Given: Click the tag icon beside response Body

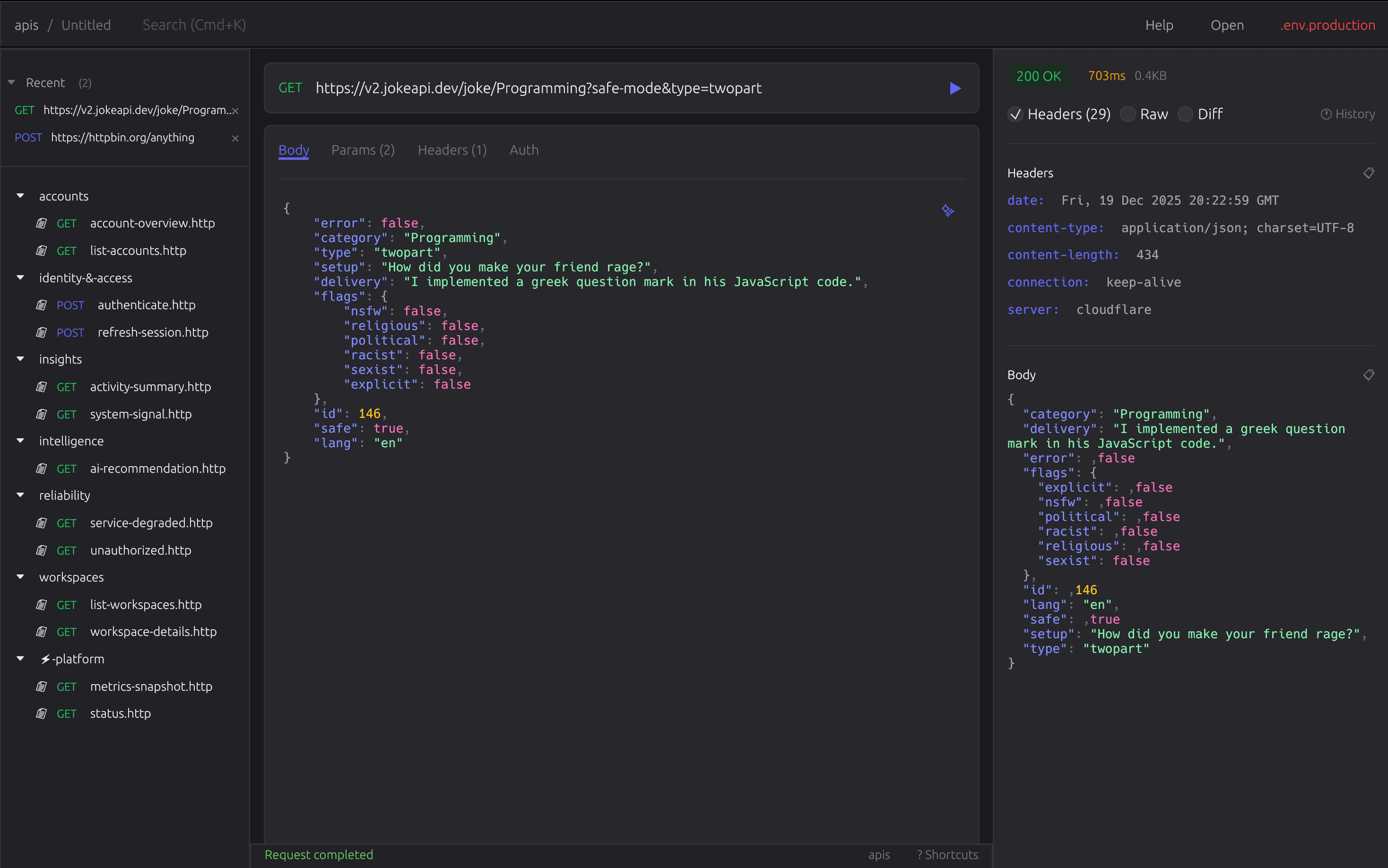Looking at the screenshot, I should coord(1369,375).
